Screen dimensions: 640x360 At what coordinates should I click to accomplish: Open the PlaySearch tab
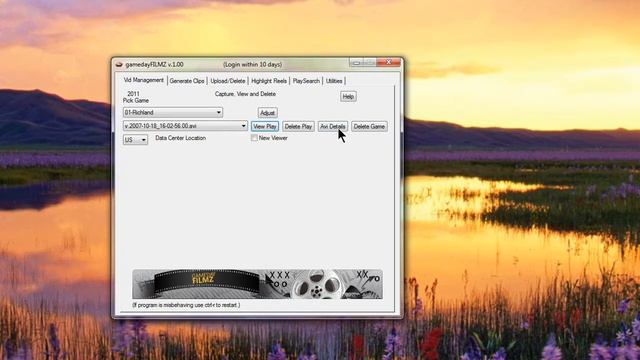[306, 81]
